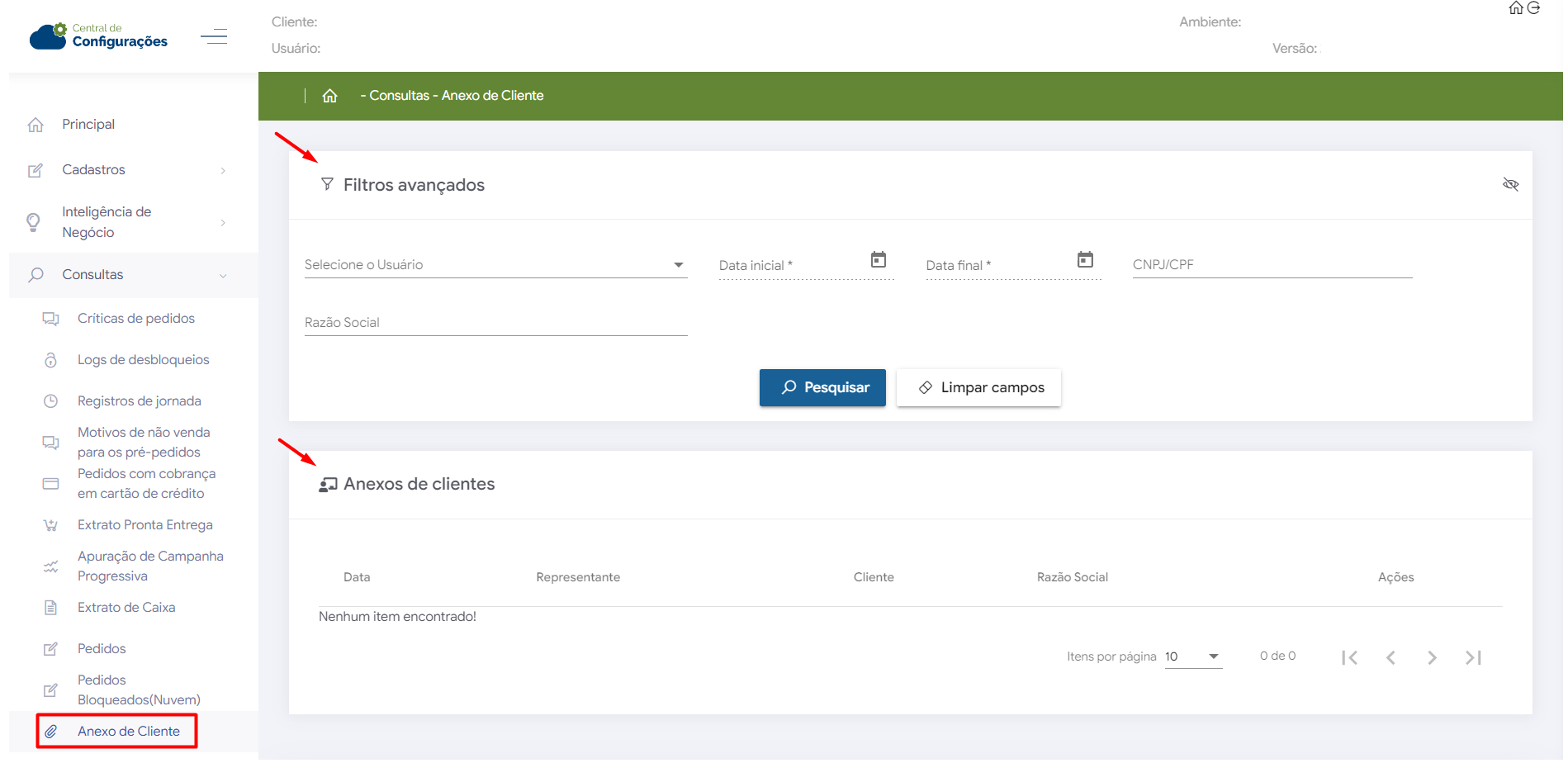Image resolution: width=1568 pixels, height=763 pixels.
Task: Click the logout icon at top right
Action: (x=1533, y=8)
